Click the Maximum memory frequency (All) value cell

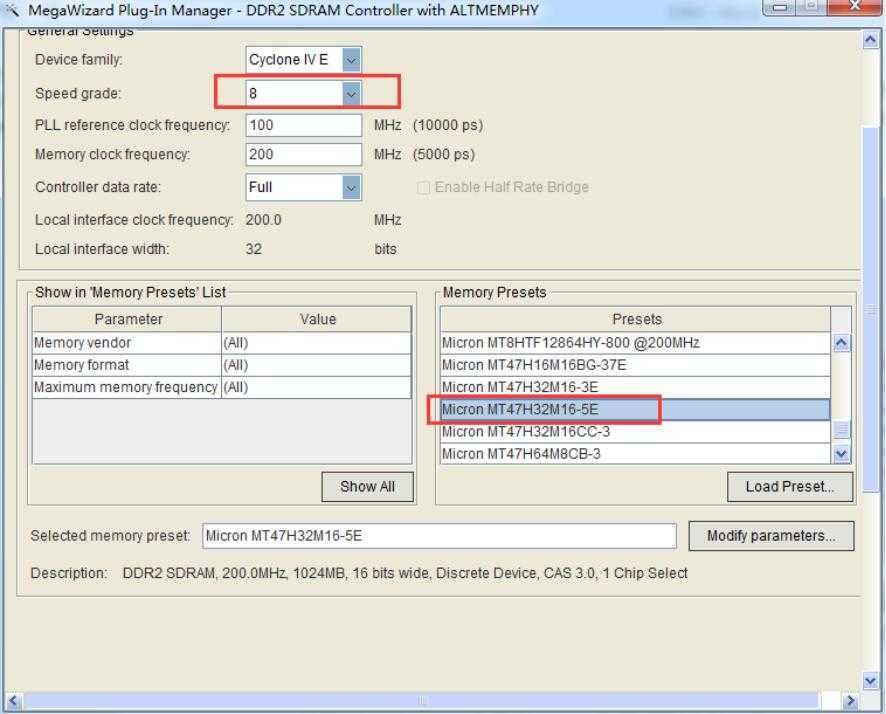click(316, 388)
